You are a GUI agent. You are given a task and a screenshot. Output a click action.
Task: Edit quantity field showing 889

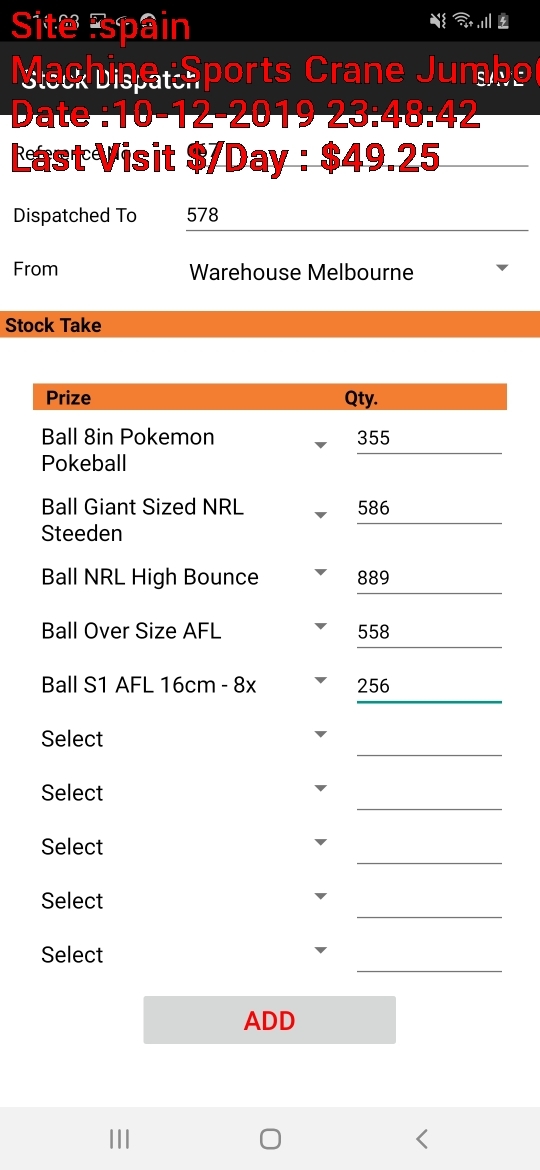point(429,578)
